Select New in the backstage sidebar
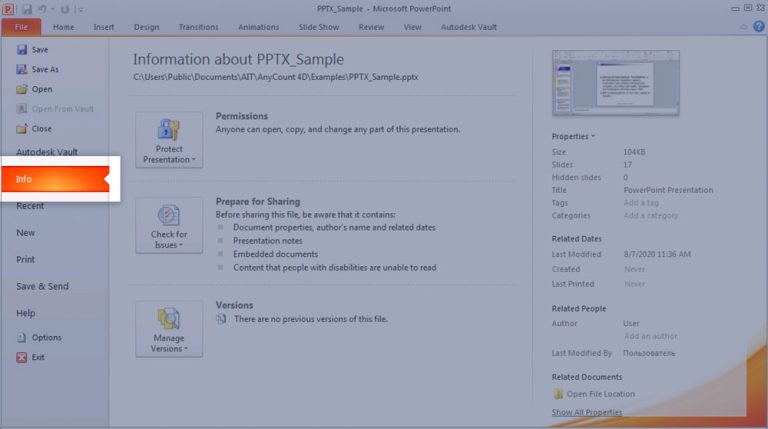 [x=25, y=233]
